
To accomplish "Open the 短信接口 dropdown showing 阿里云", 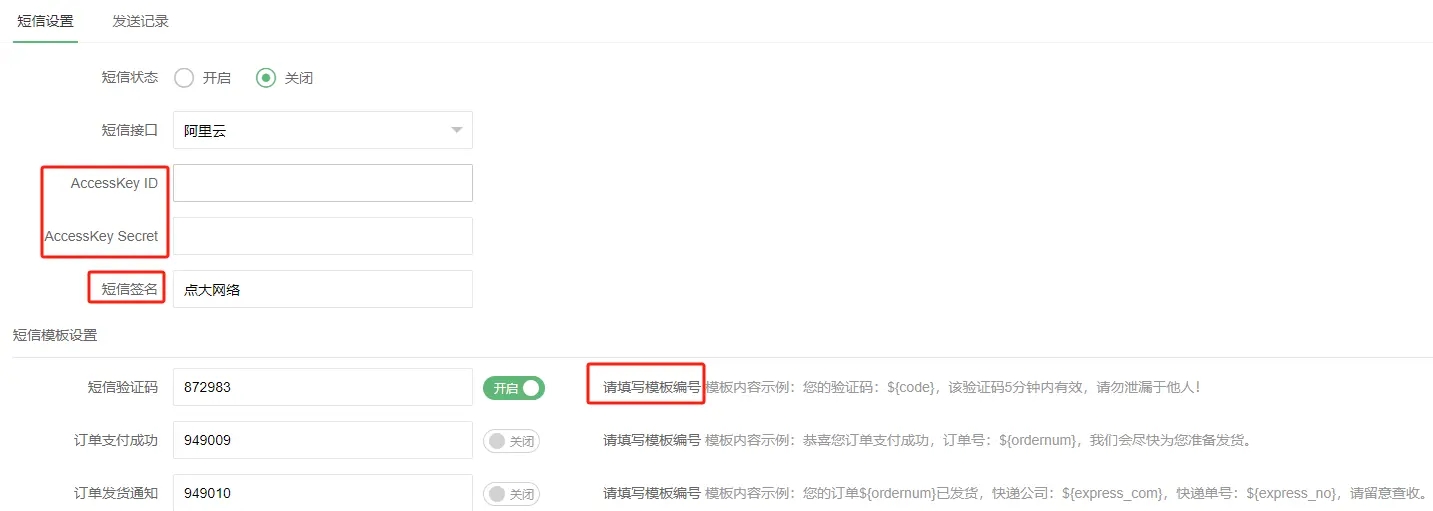I will tap(323, 130).
